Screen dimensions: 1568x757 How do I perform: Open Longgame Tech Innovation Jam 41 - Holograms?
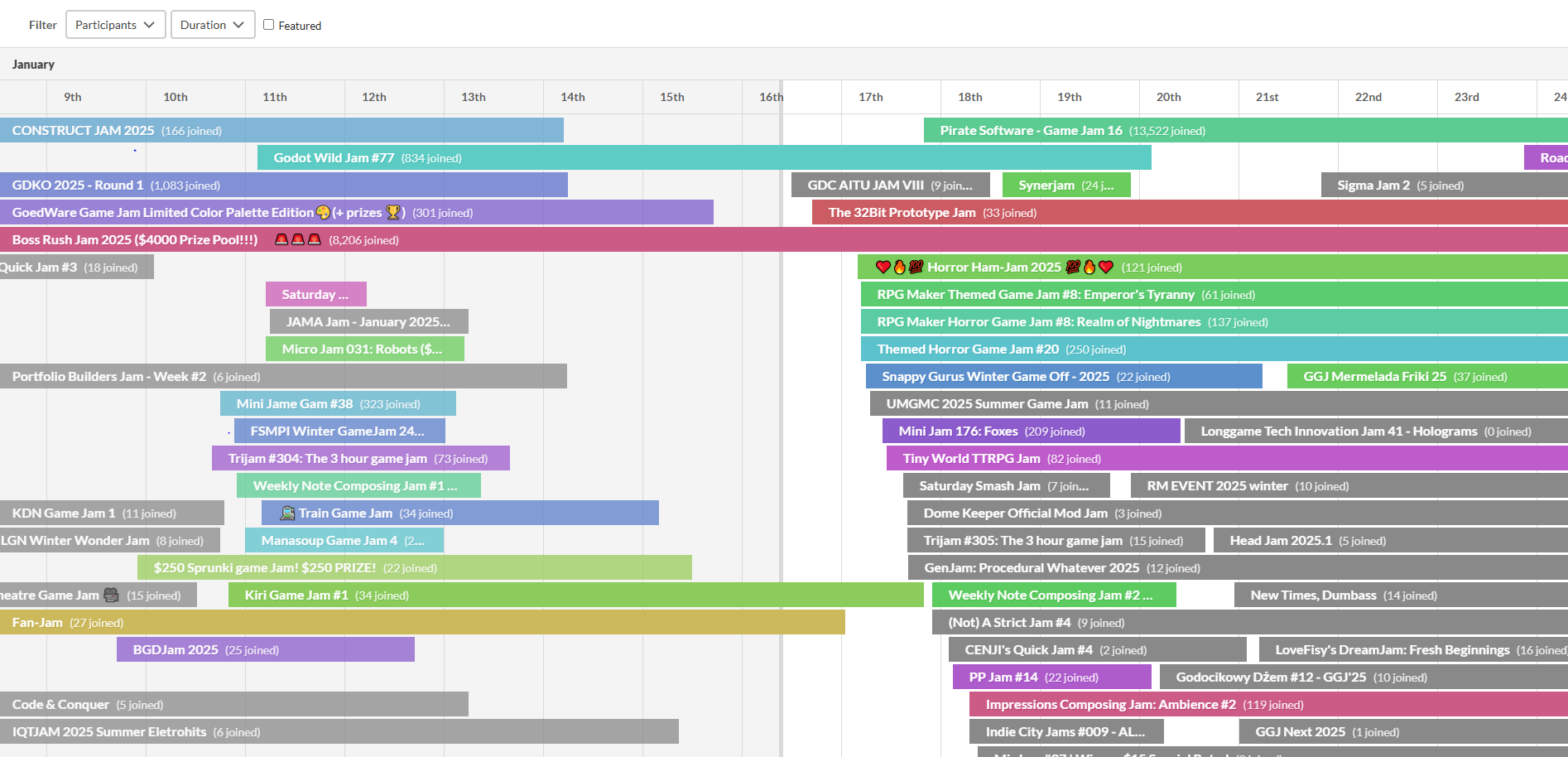coord(1376,432)
